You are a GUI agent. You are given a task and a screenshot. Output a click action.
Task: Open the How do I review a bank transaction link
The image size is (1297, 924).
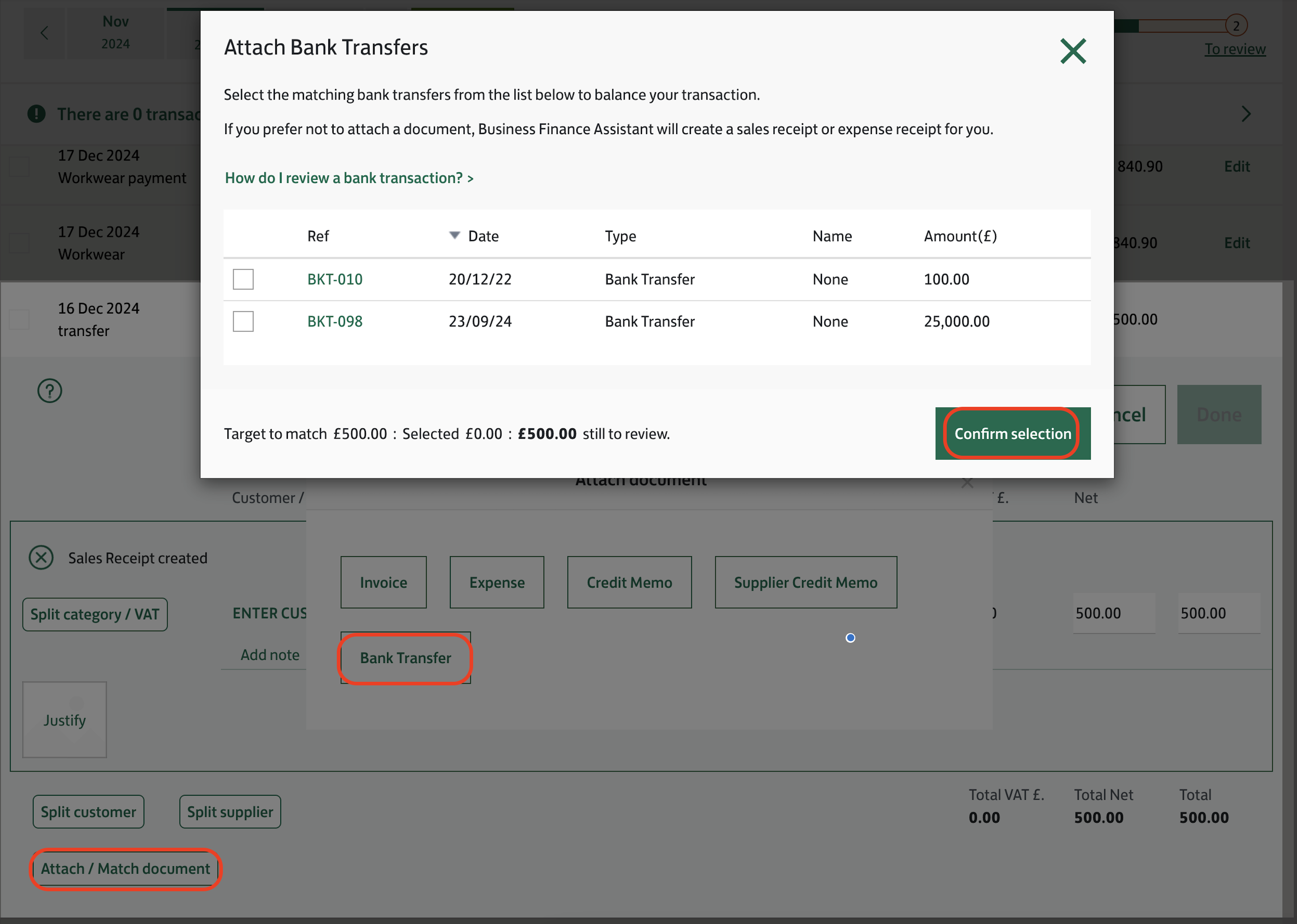pyautogui.click(x=349, y=178)
